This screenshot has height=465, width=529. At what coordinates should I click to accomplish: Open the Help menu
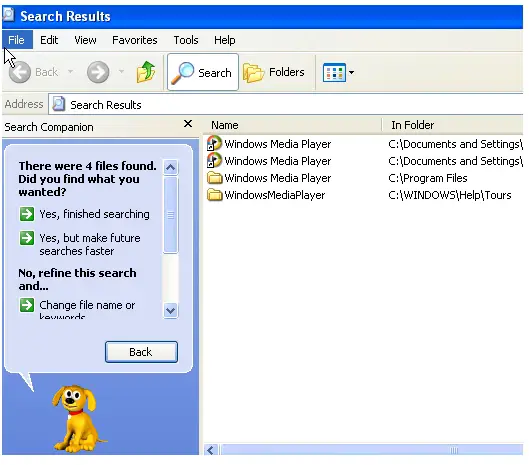coord(224,40)
